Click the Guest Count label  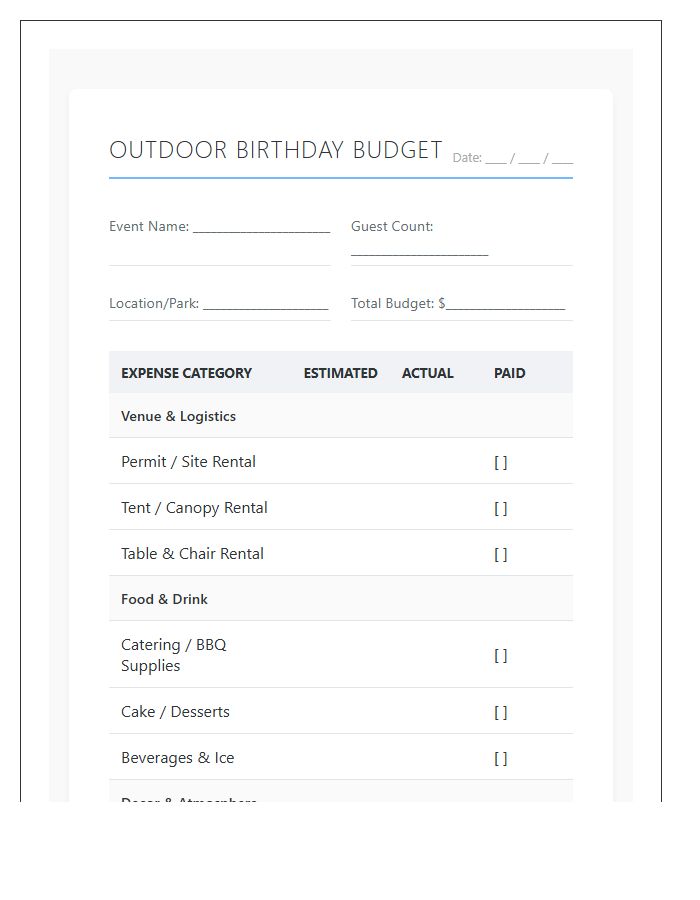[x=392, y=227]
